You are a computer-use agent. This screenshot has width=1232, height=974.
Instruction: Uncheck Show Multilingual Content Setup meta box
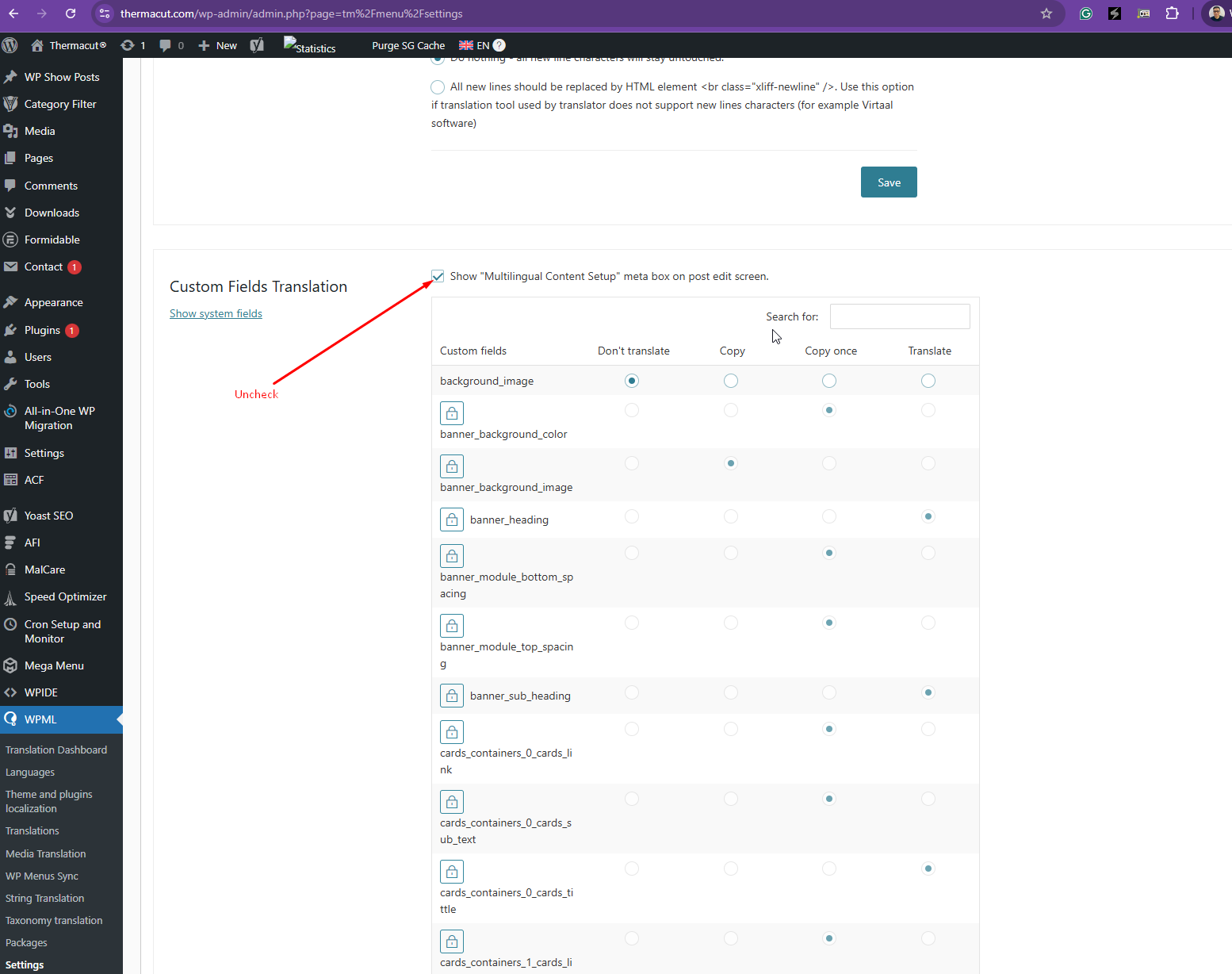pyautogui.click(x=438, y=276)
